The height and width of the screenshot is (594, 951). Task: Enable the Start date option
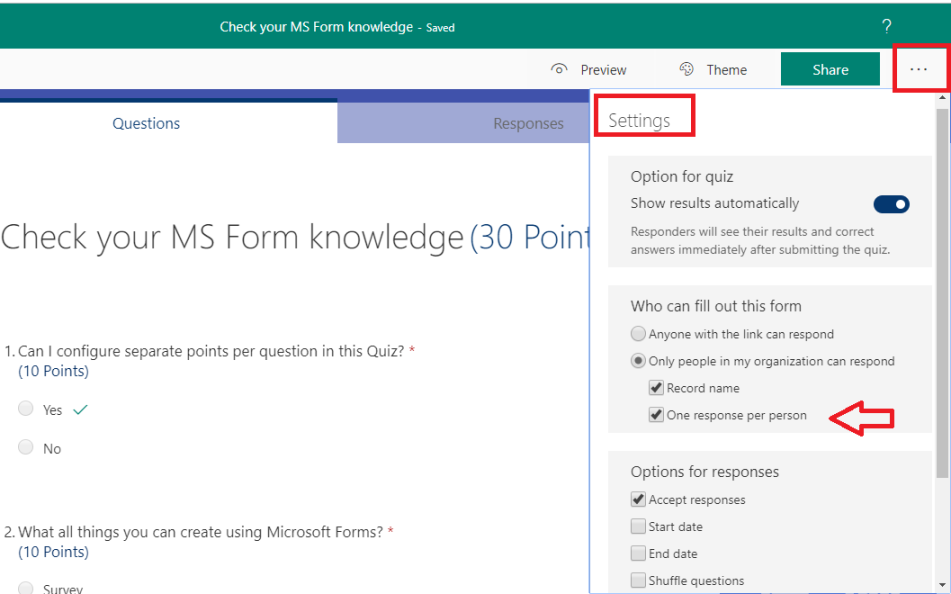pos(638,526)
